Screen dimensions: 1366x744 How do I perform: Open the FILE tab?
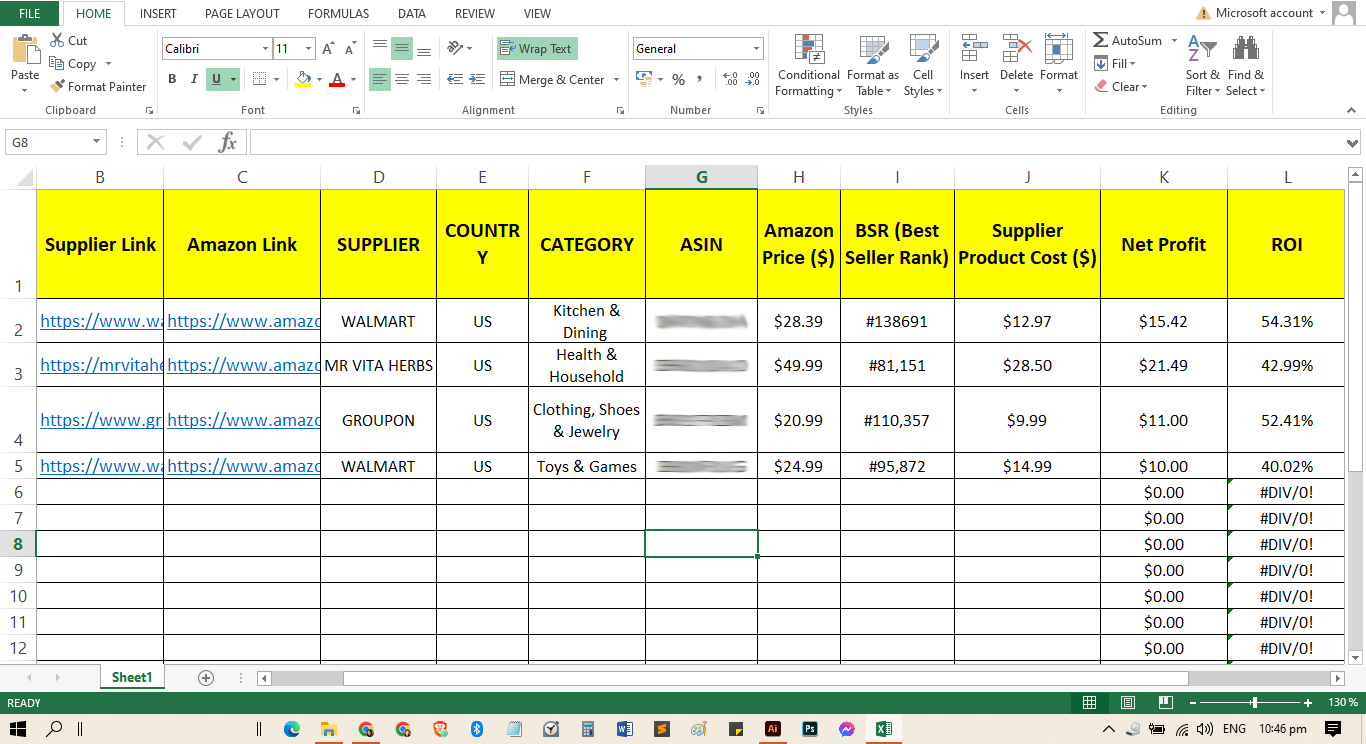point(29,13)
